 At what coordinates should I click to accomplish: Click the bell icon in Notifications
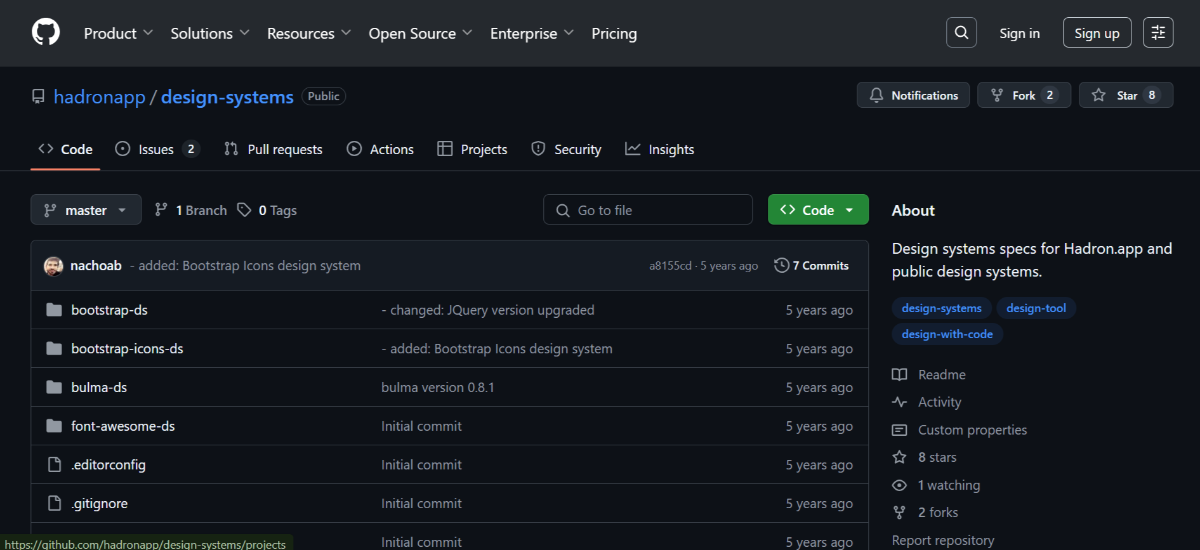click(877, 95)
